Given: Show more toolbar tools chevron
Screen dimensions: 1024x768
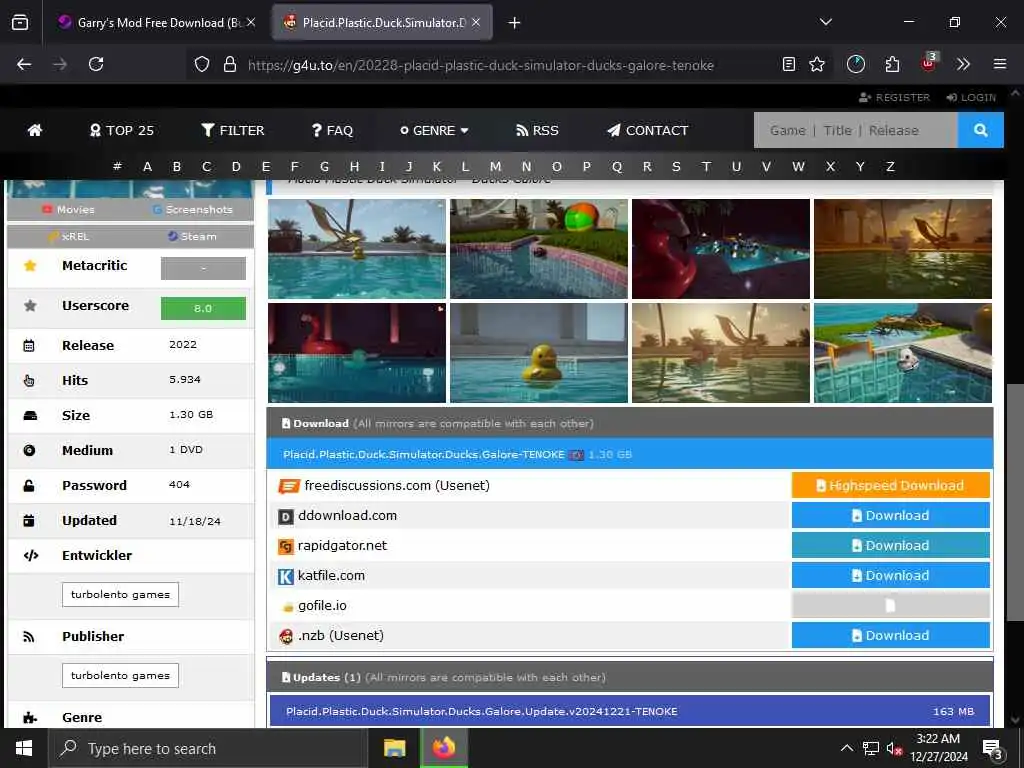Looking at the screenshot, I should pos(963,64).
